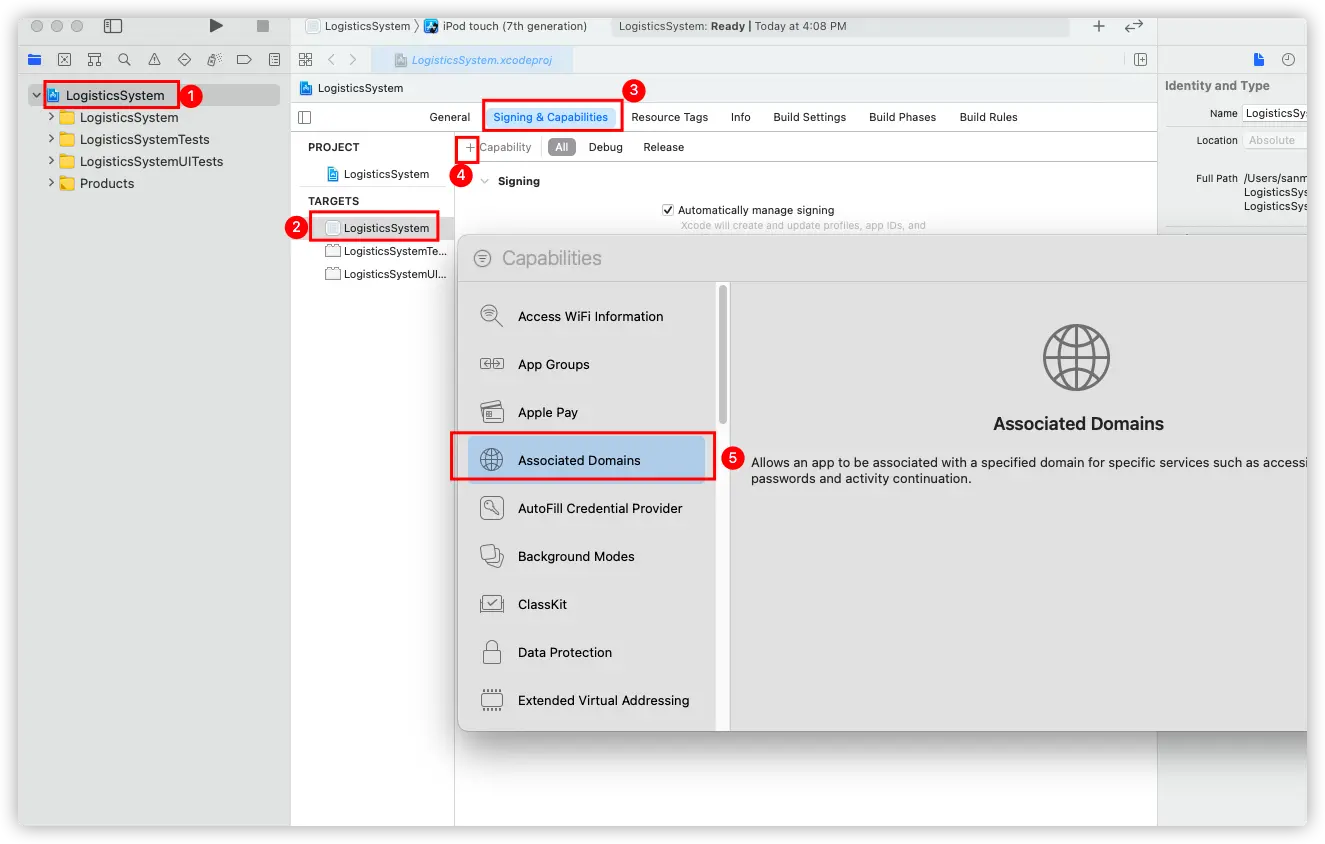Toggle Automatically manage signing checkbox

coord(668,210)
